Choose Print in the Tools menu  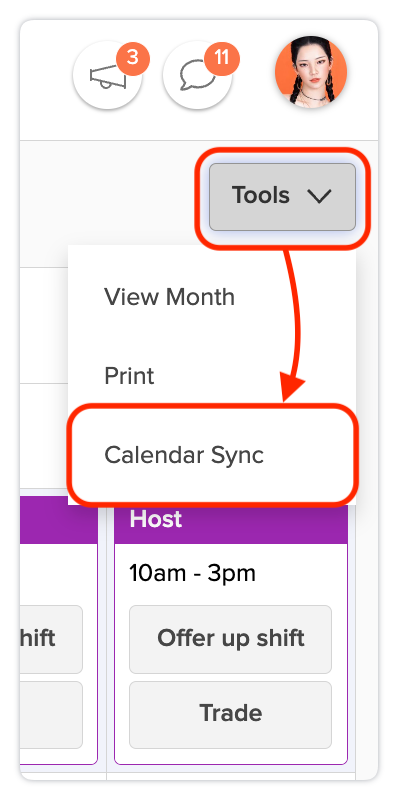(129, 376)
